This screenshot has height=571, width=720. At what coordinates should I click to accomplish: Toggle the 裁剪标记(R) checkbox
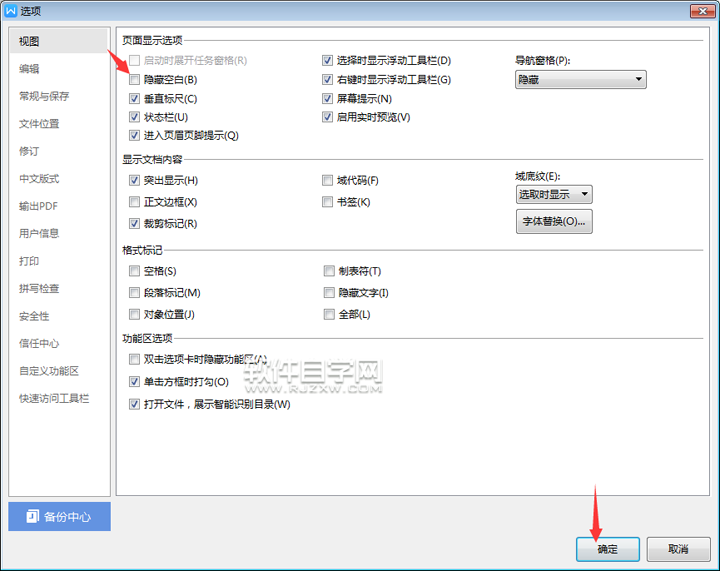coord(134,224)
